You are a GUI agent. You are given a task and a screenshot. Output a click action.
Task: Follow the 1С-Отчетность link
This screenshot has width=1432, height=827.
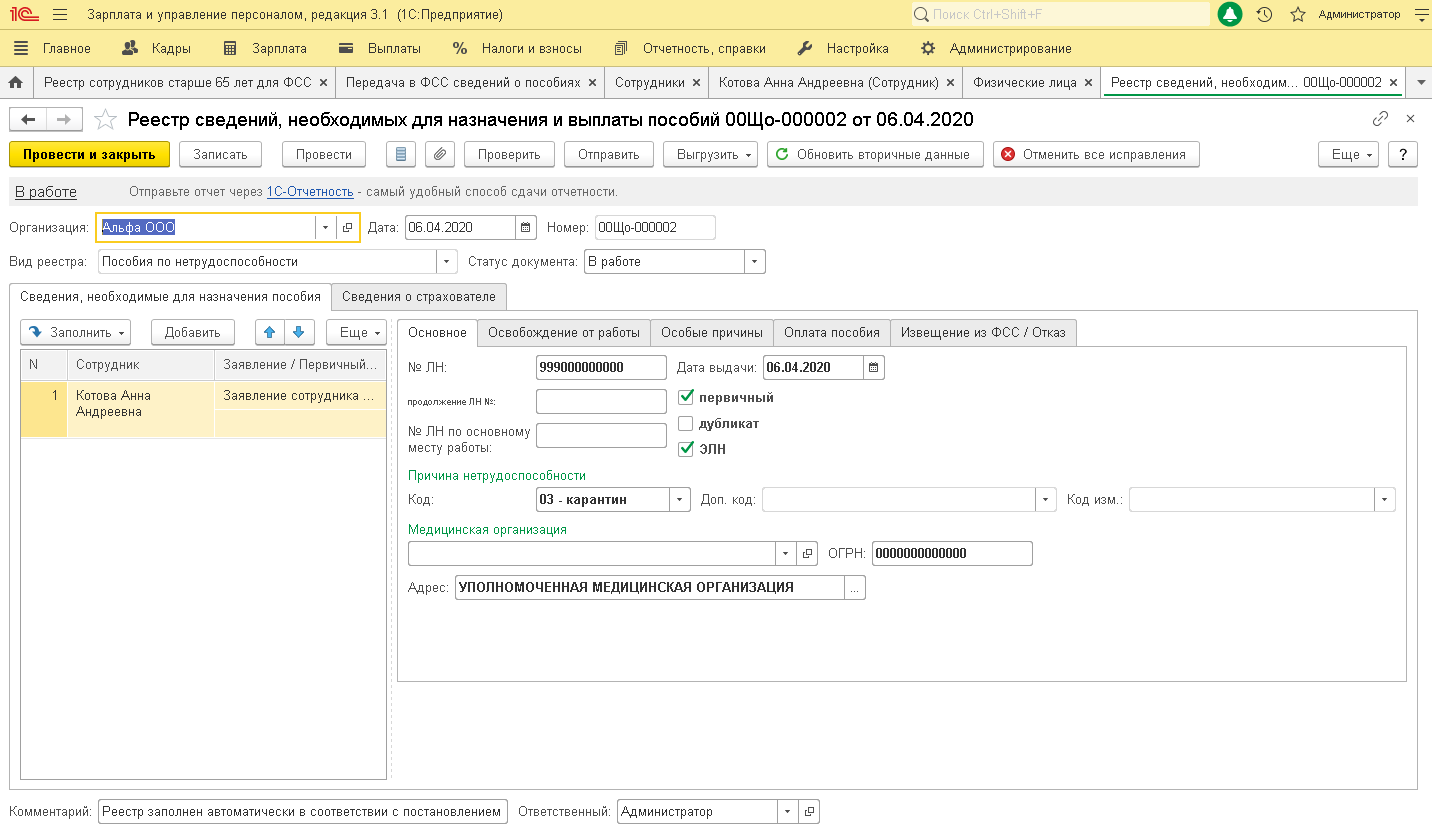pyautogui.click(x=310, y=192)
